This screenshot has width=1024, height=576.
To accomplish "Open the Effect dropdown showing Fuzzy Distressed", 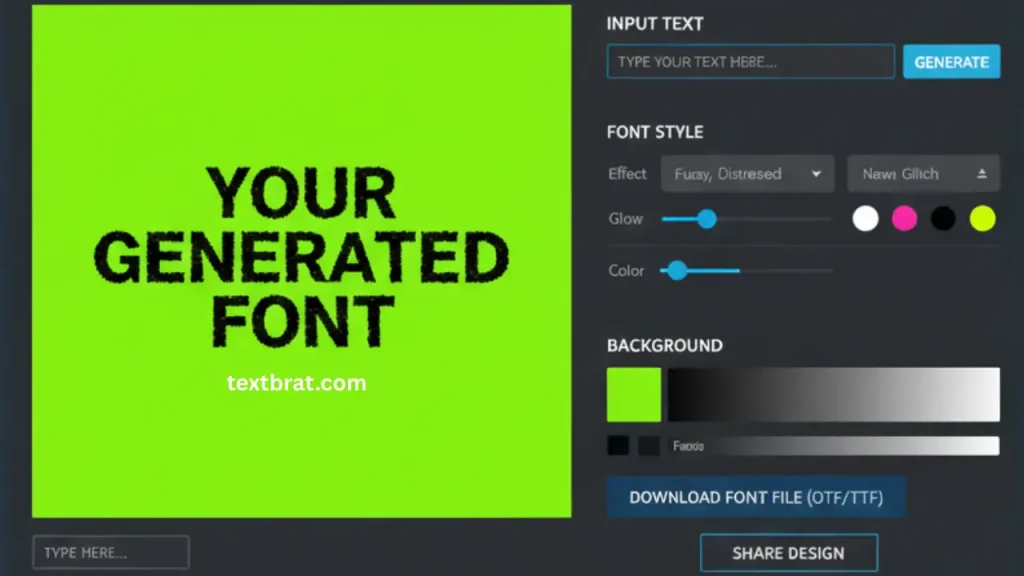I will (x=747, y=173).
